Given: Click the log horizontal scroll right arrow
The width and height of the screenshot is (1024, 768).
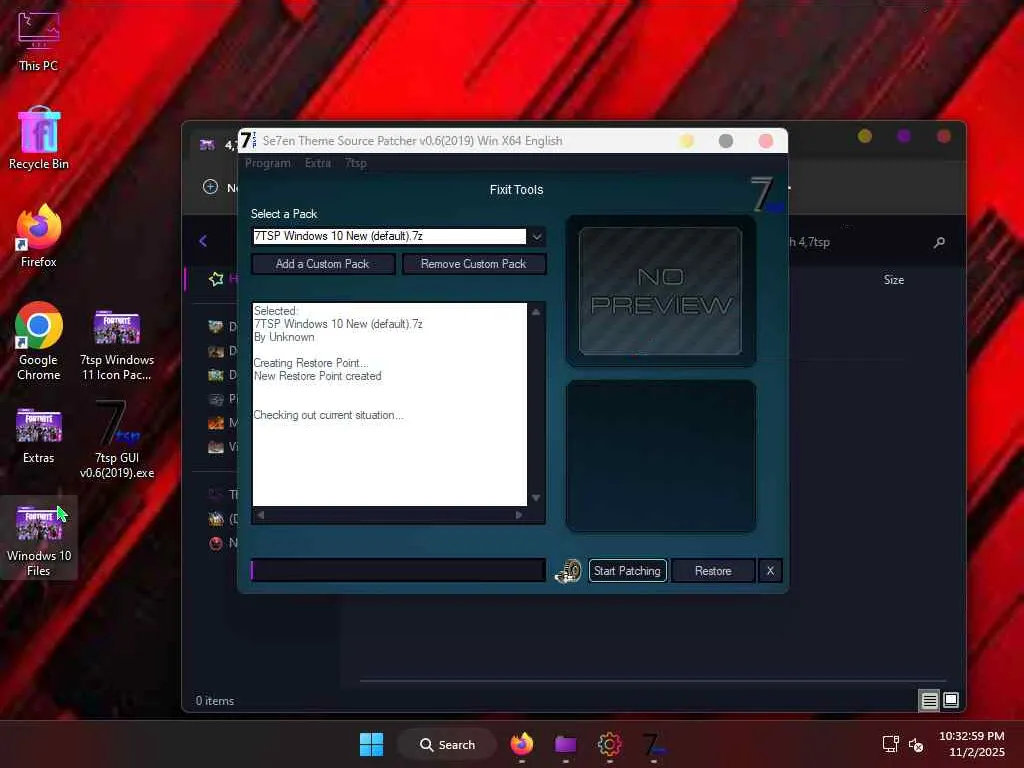Looking at the screenshot, I should (x=519, y=515).
